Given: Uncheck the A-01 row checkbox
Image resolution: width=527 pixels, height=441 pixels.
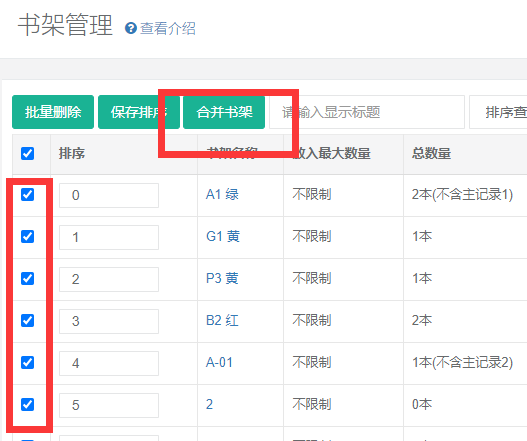Looking at the screenshot, I should pos(28,363).
